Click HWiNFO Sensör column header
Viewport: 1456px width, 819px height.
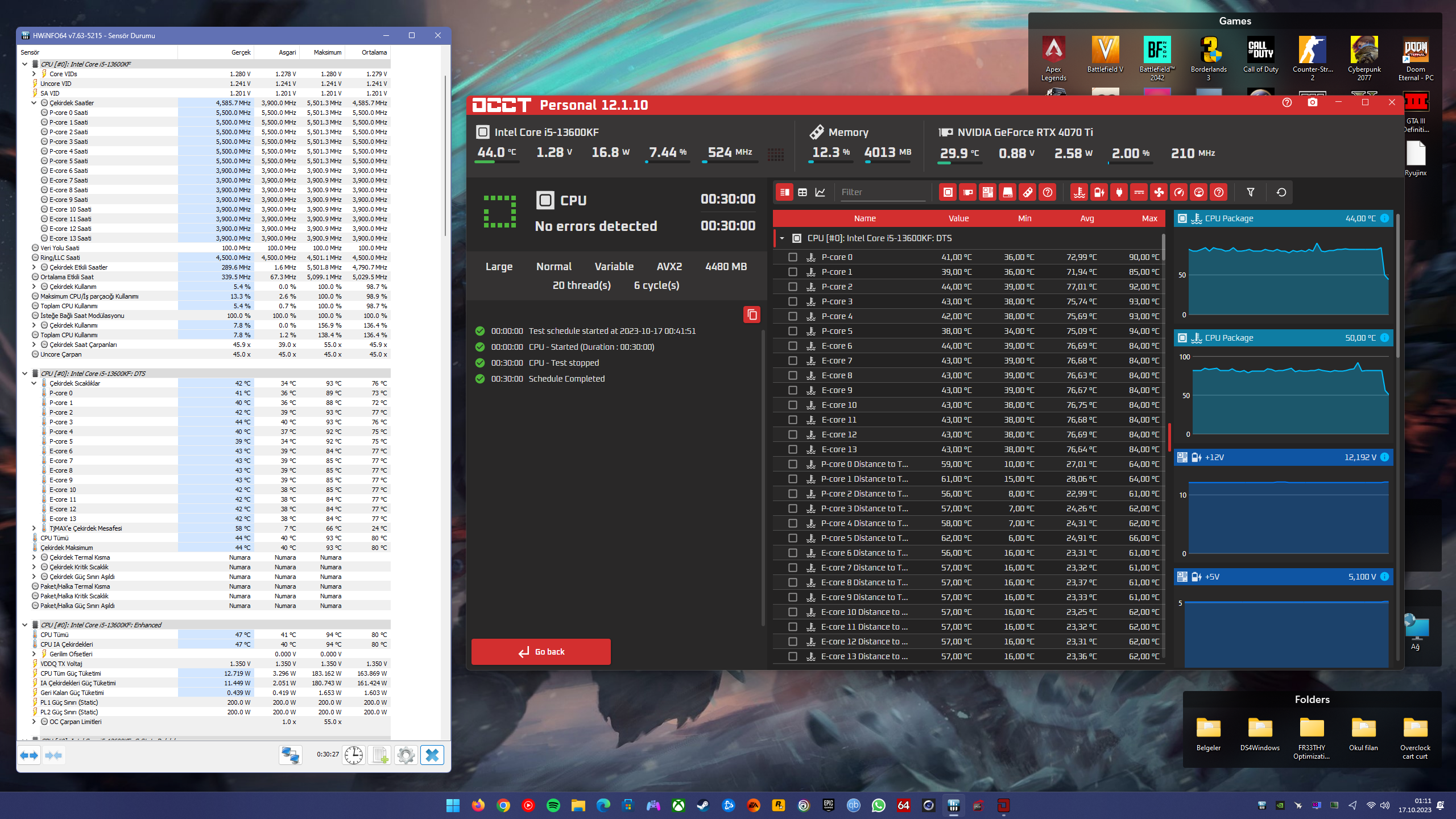98,52
